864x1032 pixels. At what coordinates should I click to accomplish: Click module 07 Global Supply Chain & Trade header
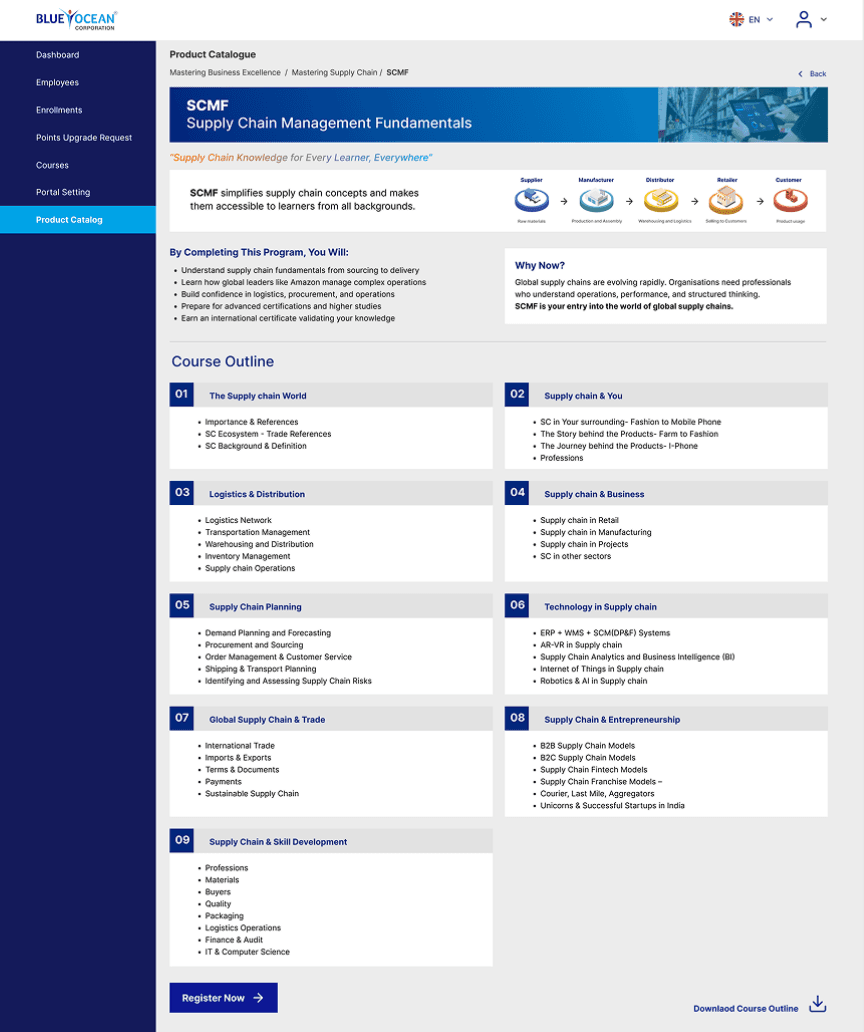[x=331, y=719]
